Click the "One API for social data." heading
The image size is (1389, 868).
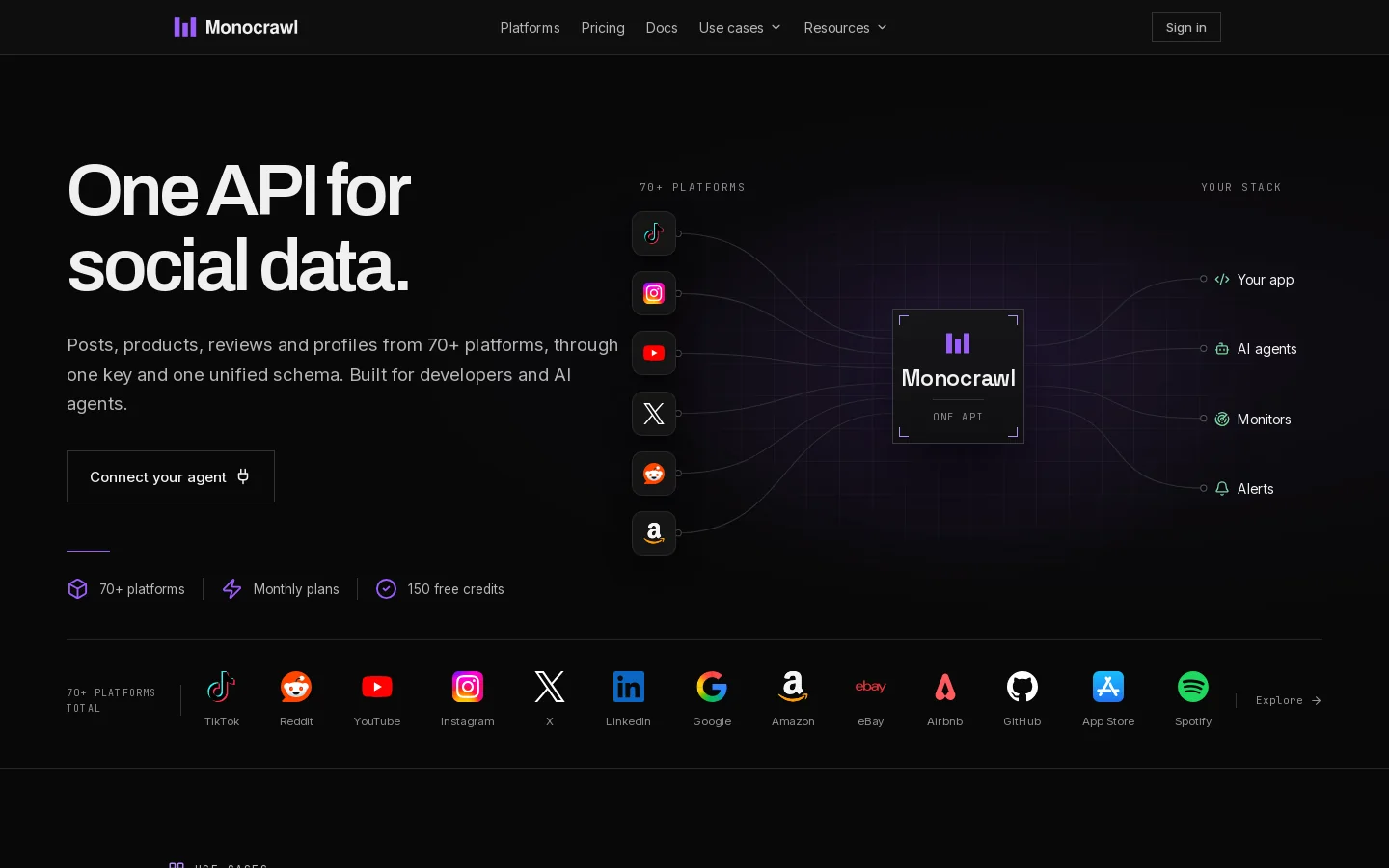tap(239, 228)
